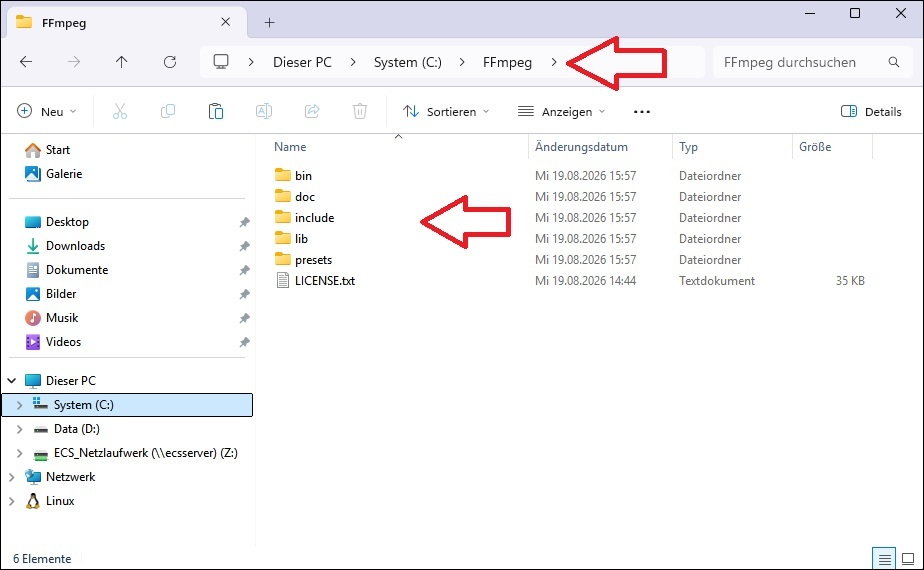Open the Neu dropdown menu

click(47, 111)
